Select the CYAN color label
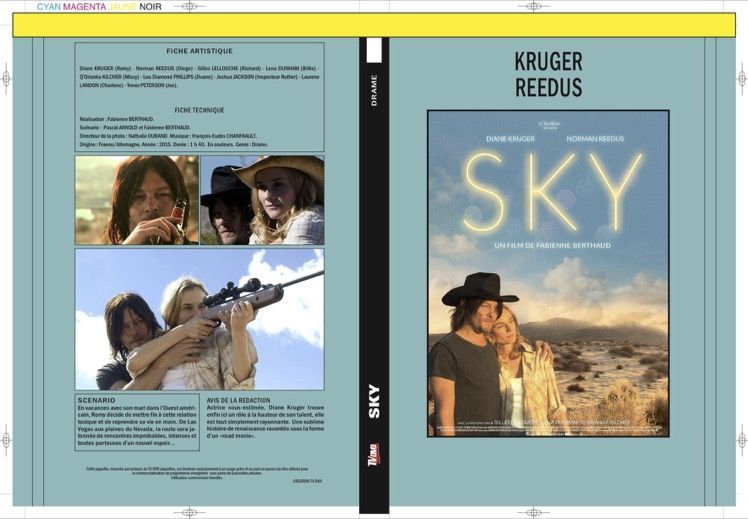This screenshot has width=748, height=519. 49,7
